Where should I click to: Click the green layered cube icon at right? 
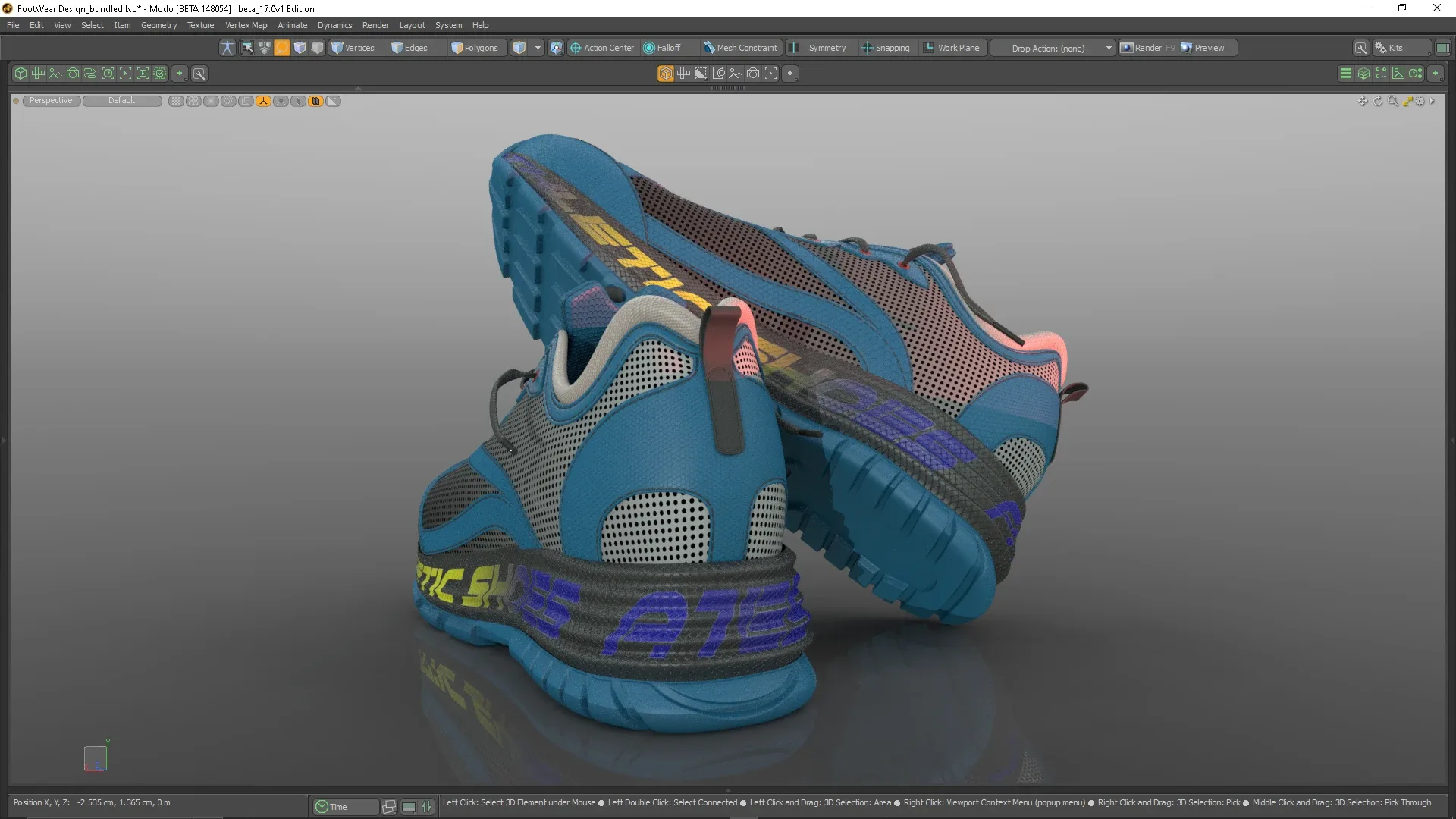1363,74
